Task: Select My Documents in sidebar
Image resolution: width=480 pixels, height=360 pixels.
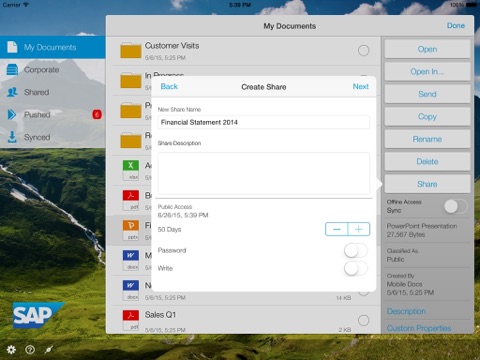Action: coord(53,47)
